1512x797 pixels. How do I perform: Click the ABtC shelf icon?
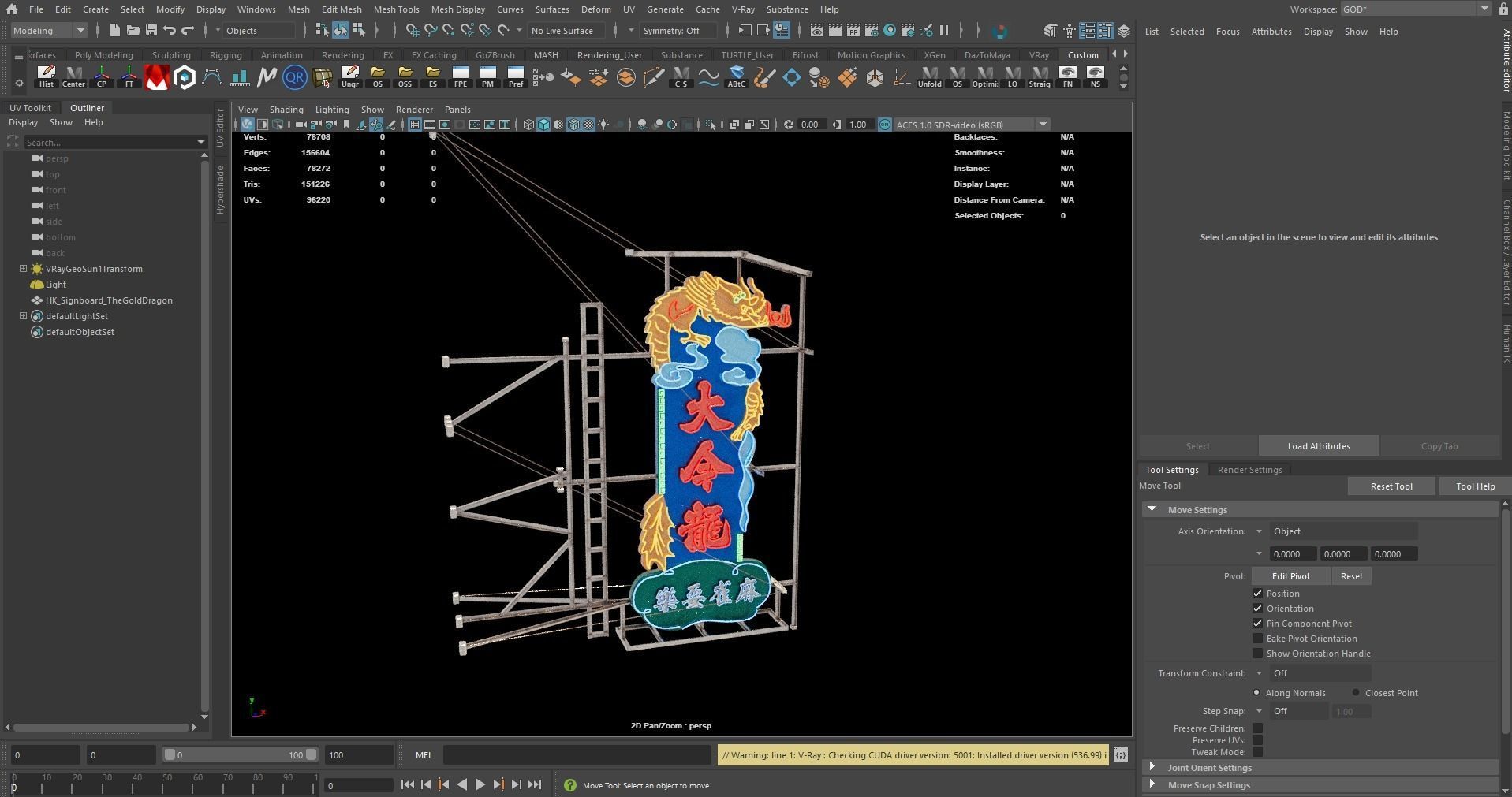tap(736, 76)
